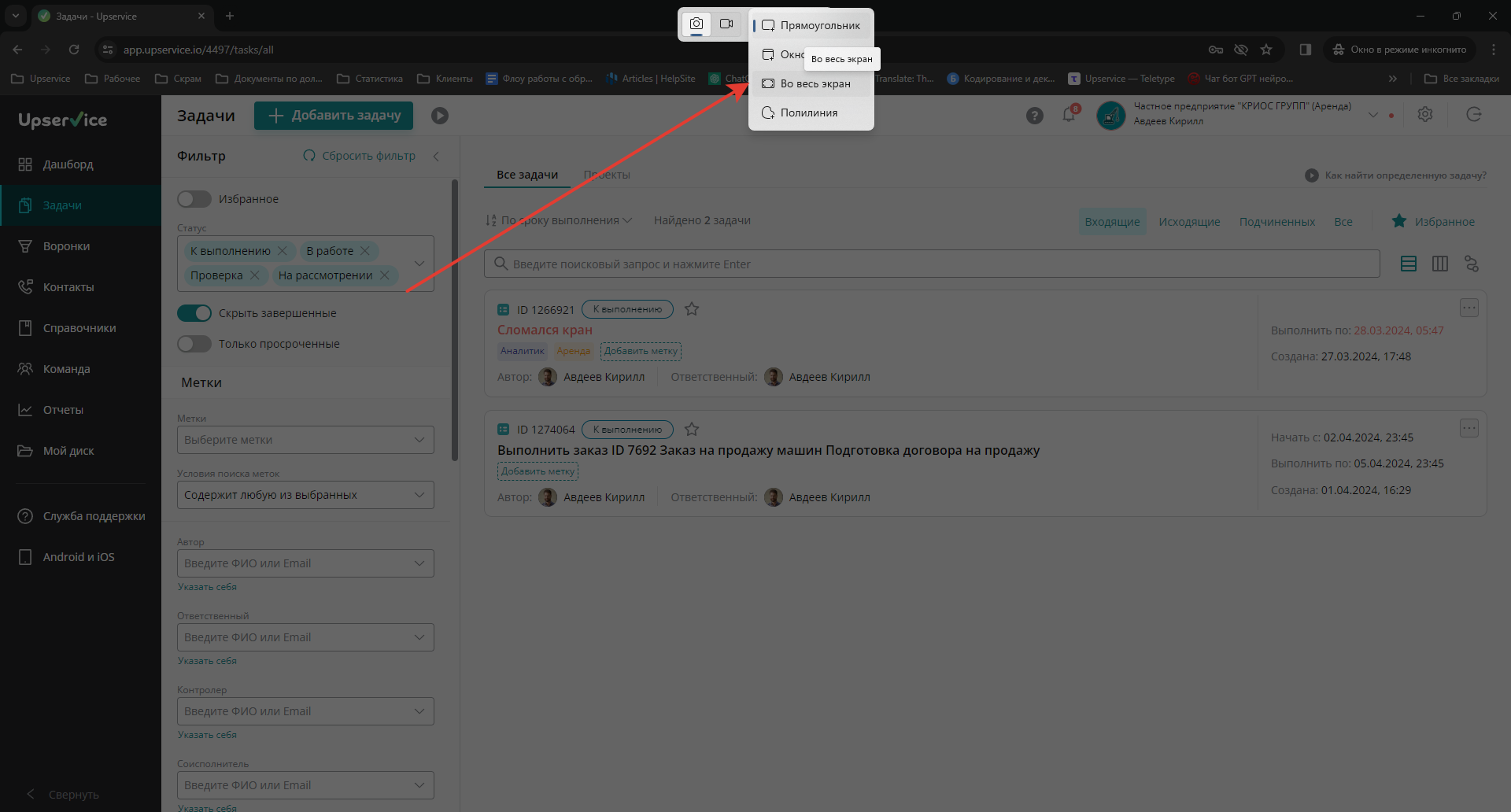Open the Контролер filter dropdown

click(305, 711)
